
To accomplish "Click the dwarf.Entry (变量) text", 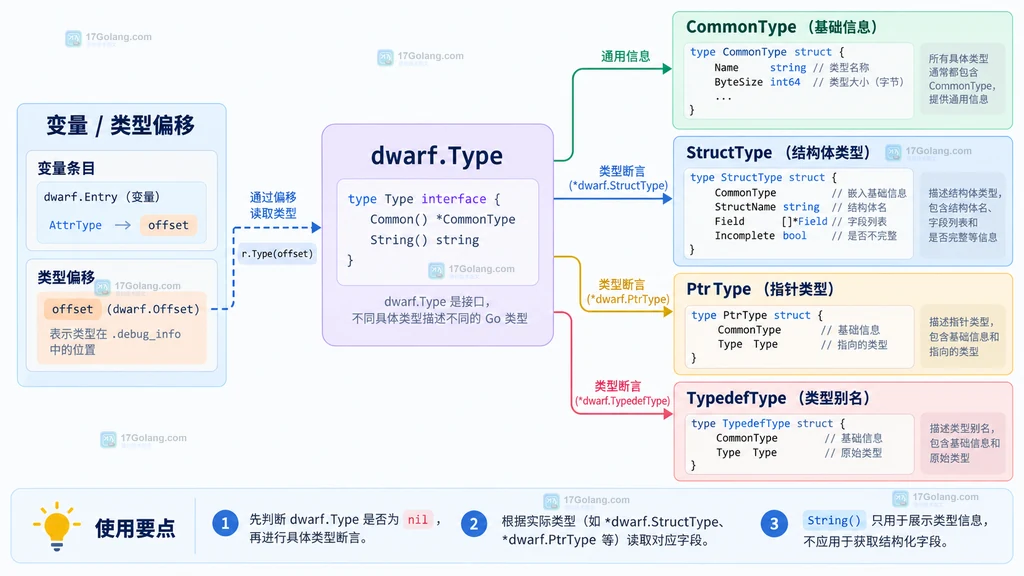I will 102,197.
